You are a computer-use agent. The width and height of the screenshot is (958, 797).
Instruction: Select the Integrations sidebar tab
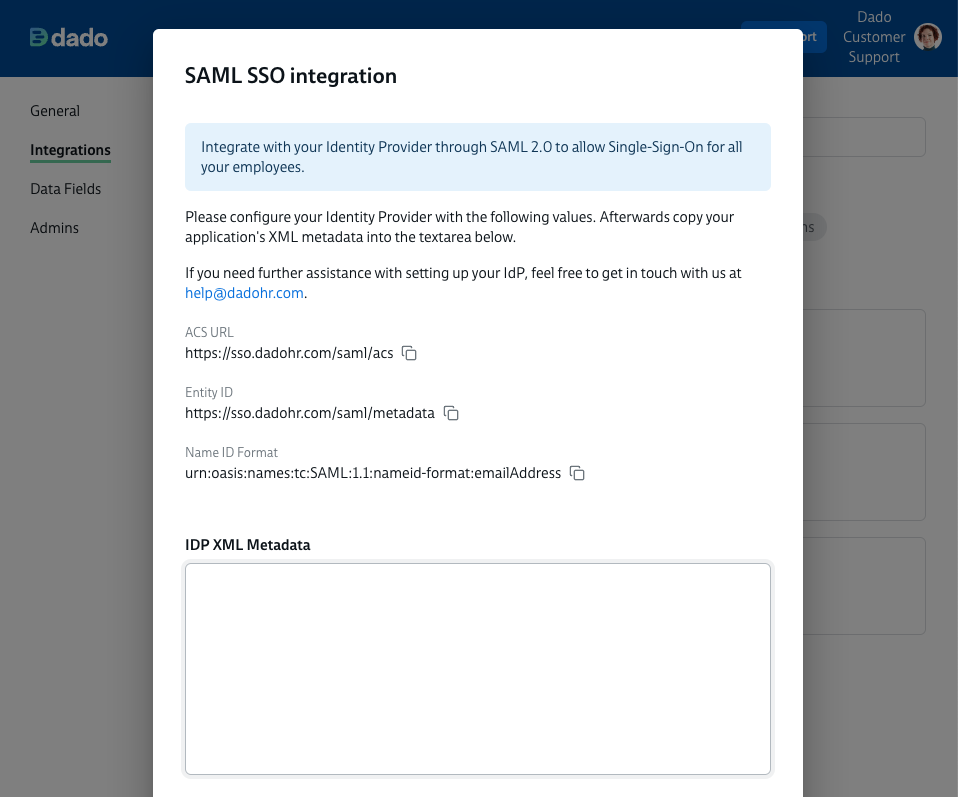point(70,150)
